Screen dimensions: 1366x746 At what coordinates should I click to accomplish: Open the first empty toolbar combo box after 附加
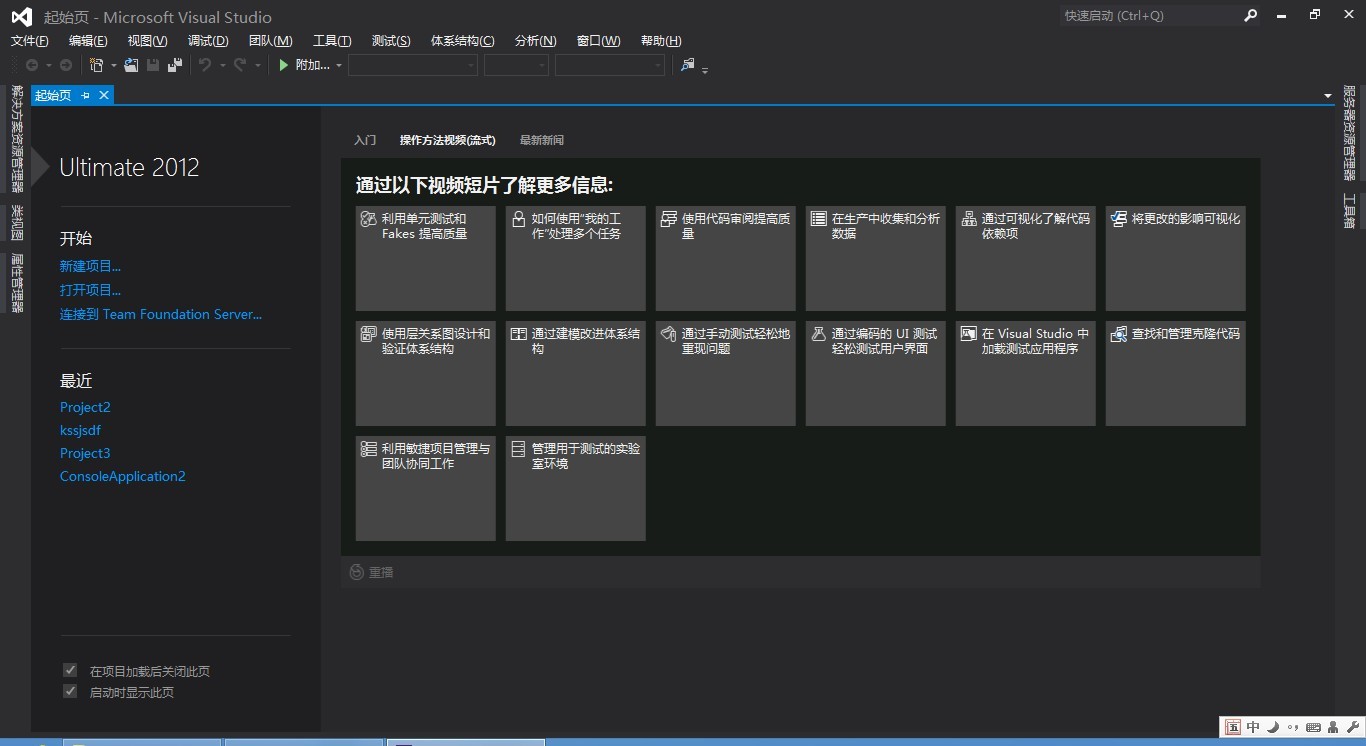coord(413,65)
